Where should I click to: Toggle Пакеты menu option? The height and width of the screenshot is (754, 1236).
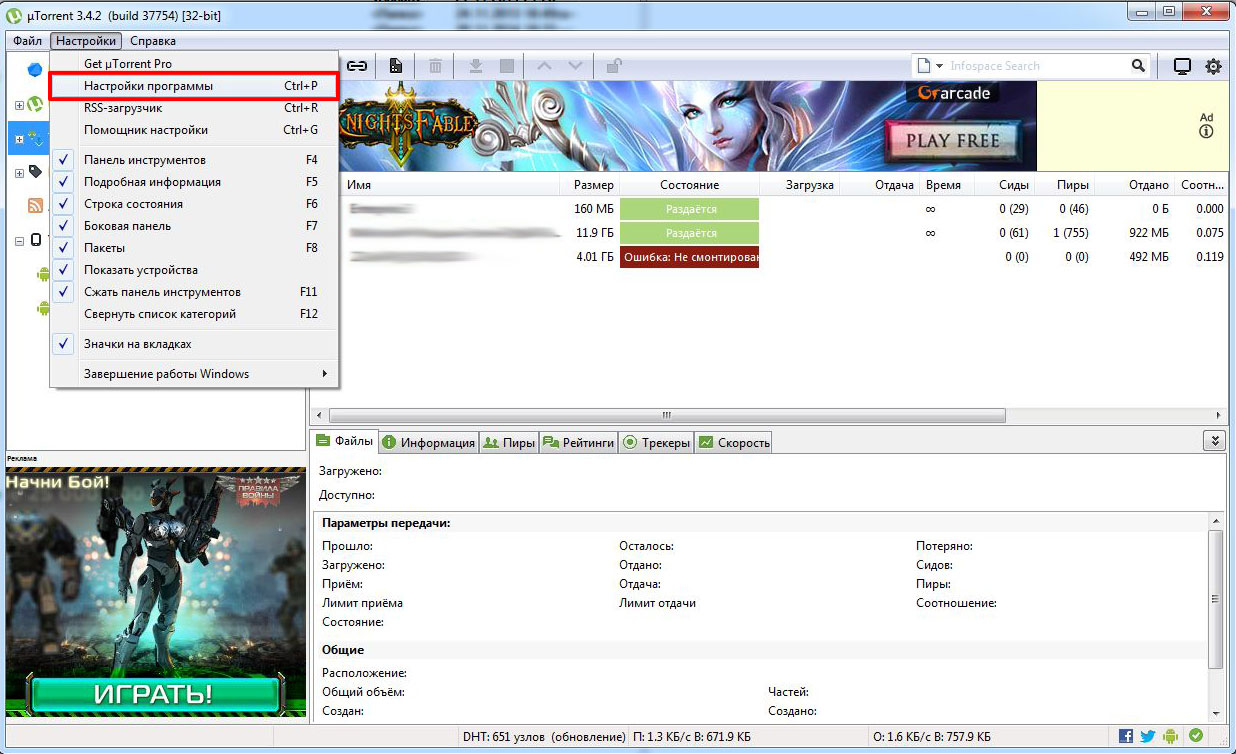tap(194, 248)
